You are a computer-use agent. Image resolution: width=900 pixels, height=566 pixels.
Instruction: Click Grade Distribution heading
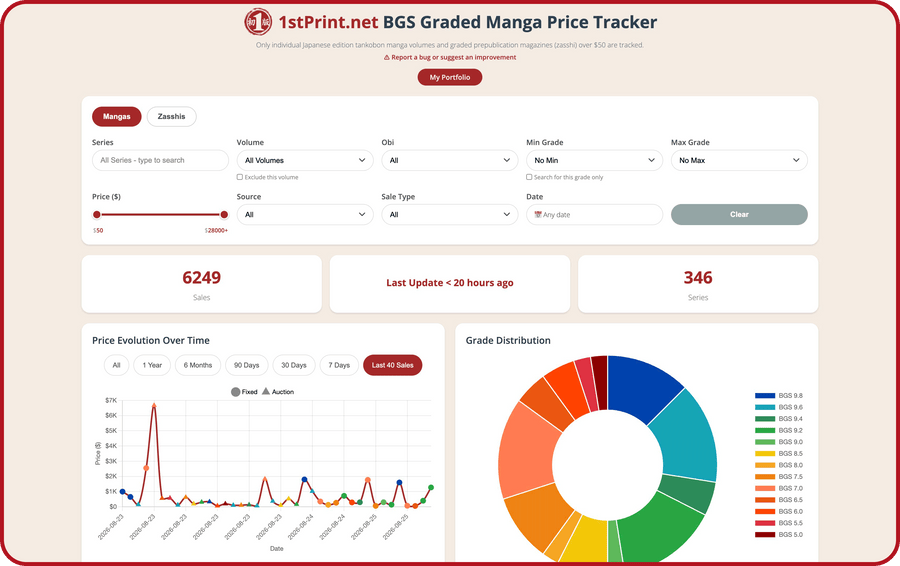[508, 340]
